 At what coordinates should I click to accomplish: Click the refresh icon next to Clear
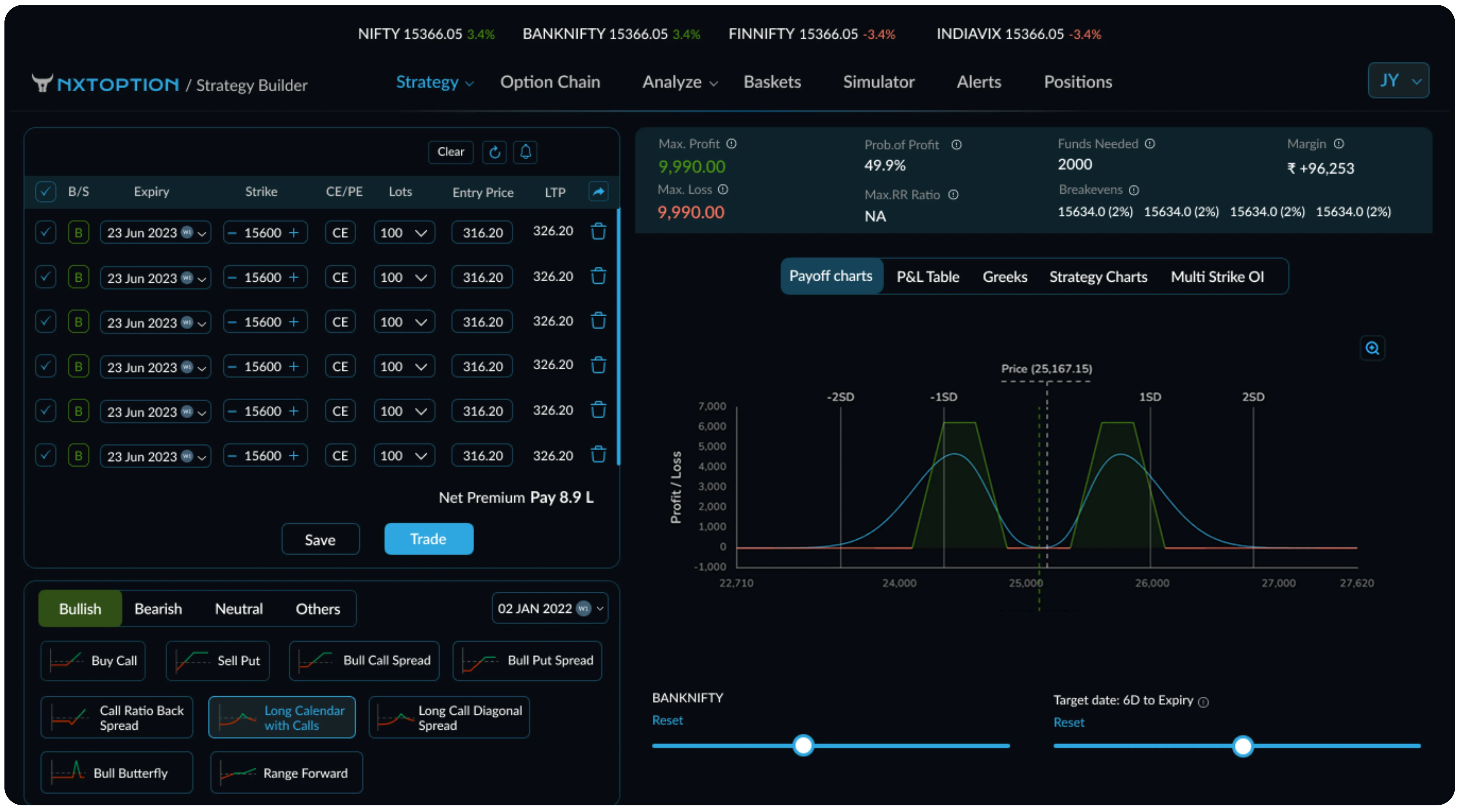coord(494,152)
